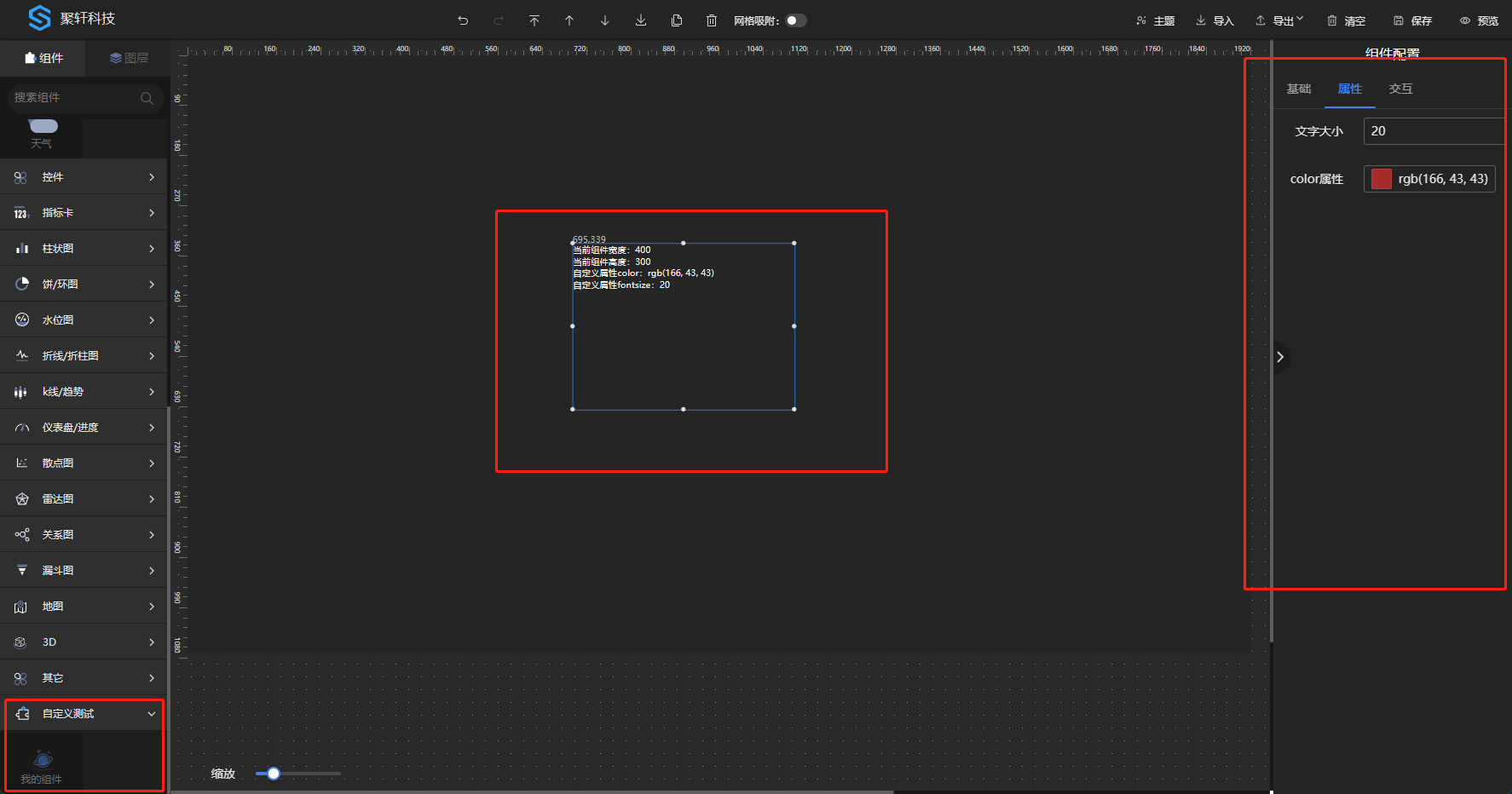Click the 雷达图 radar chart icon
1512x794 pixels.
pyautogui.click(x=22, y=499)
